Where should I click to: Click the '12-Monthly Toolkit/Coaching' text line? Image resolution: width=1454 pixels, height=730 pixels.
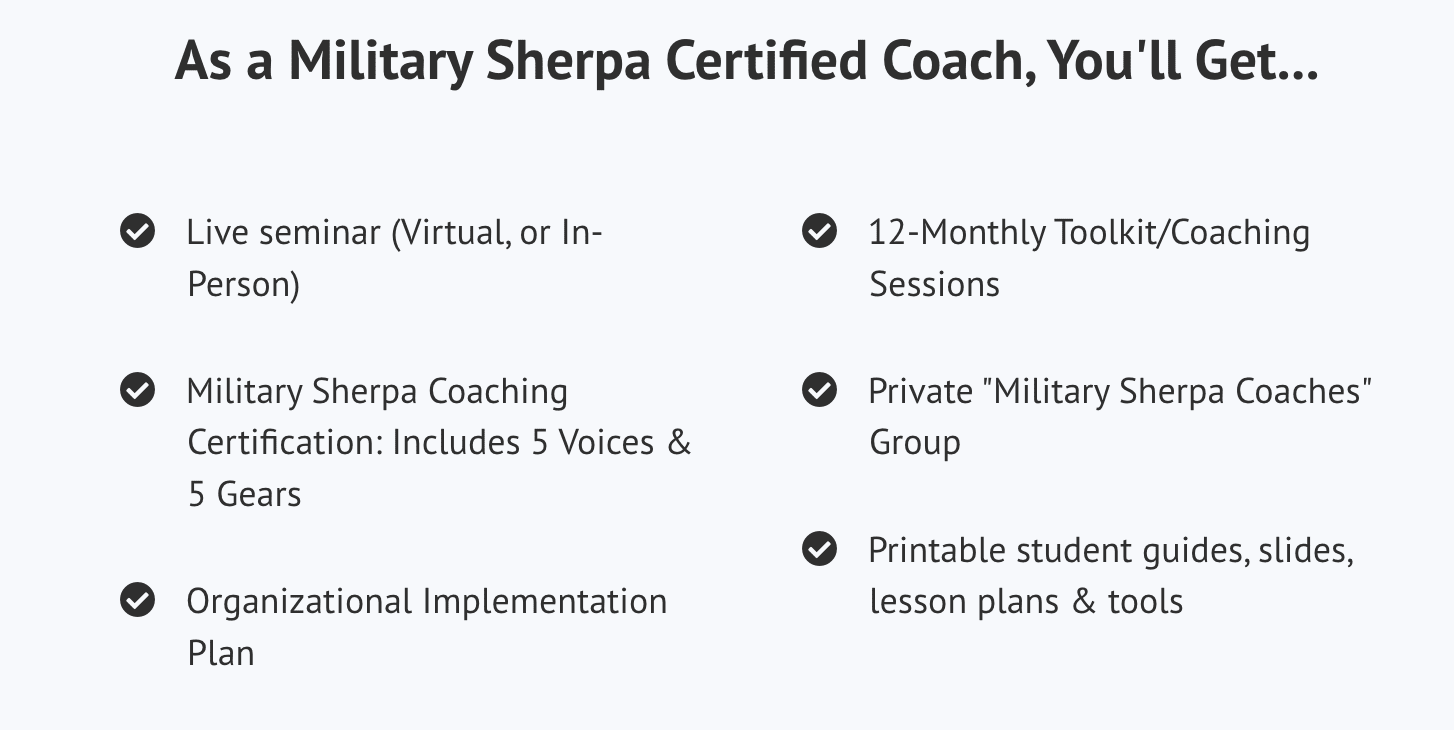[x=1089, y=233]
